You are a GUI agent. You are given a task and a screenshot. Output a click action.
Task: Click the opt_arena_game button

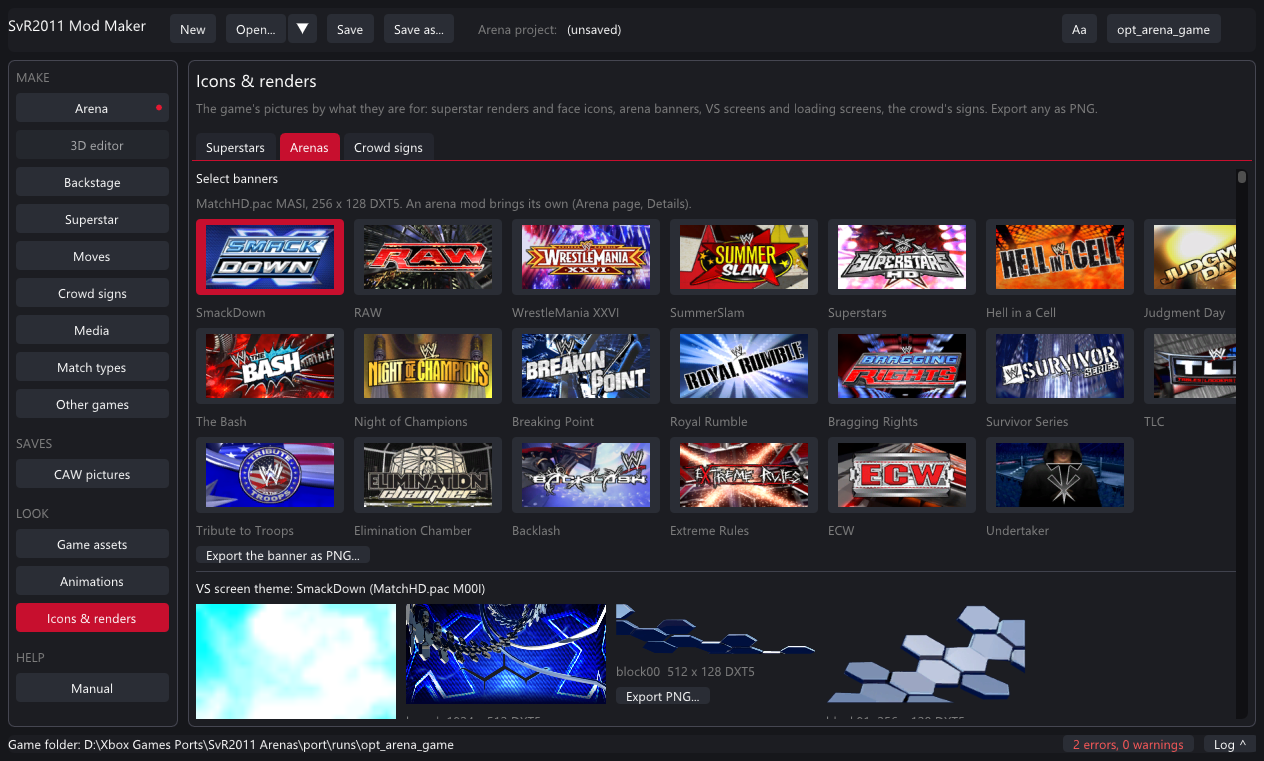pyautogui.click(x=1164, y=29)
